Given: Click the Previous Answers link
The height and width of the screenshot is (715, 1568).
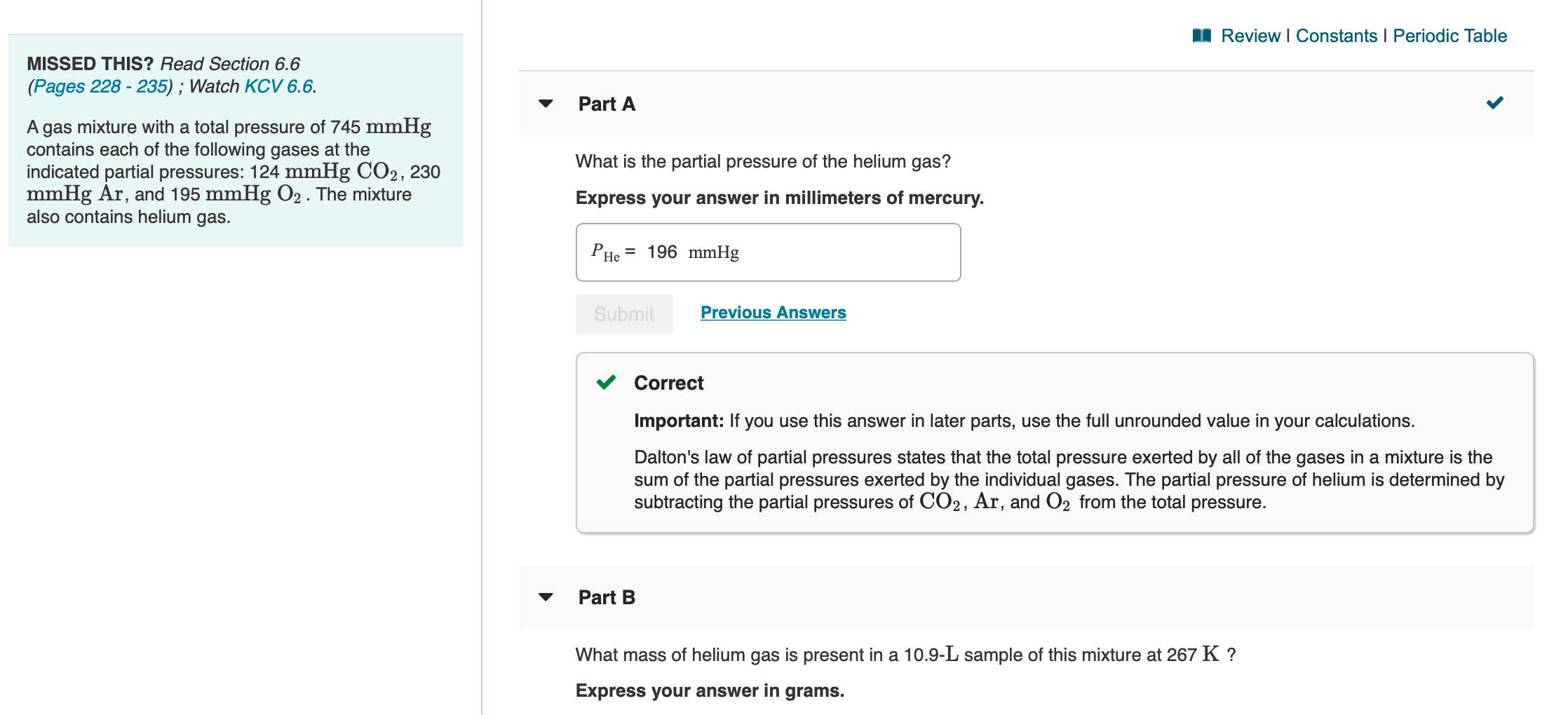Looking at the screenshot, I should (x=773, y=313).
